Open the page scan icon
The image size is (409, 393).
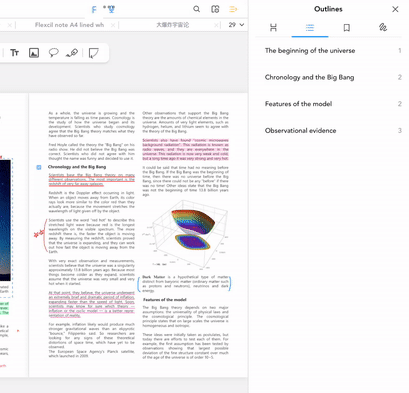point(215,9)
